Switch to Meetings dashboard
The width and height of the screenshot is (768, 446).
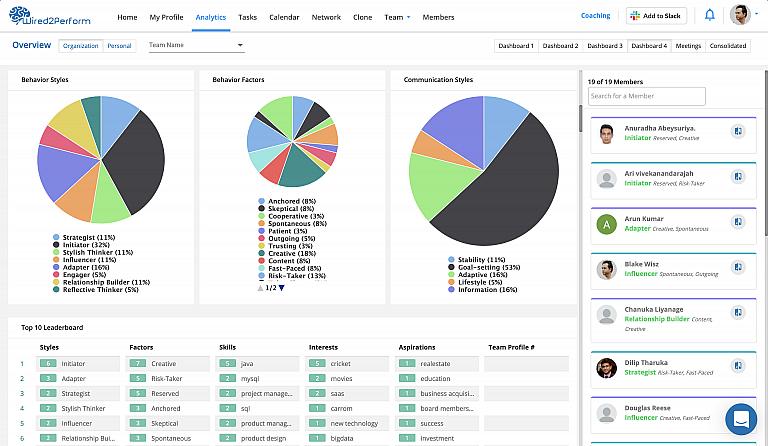pos(688,46)
